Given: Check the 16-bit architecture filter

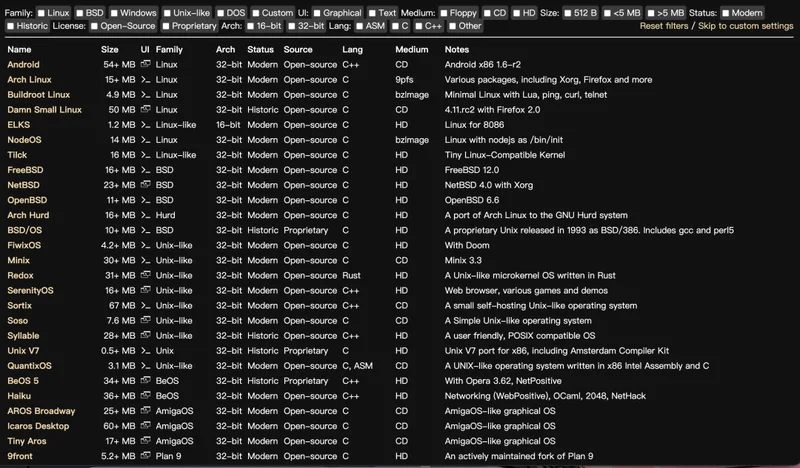Looking at the screenshot, I should [x=248, y=26].
